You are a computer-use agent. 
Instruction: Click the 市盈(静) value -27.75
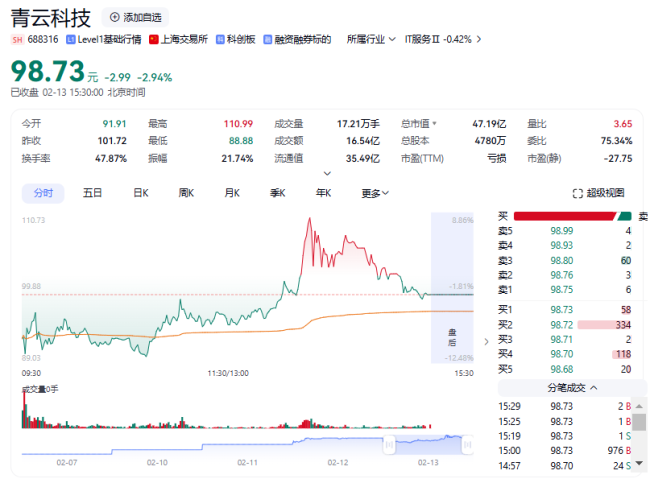(618, 159)
